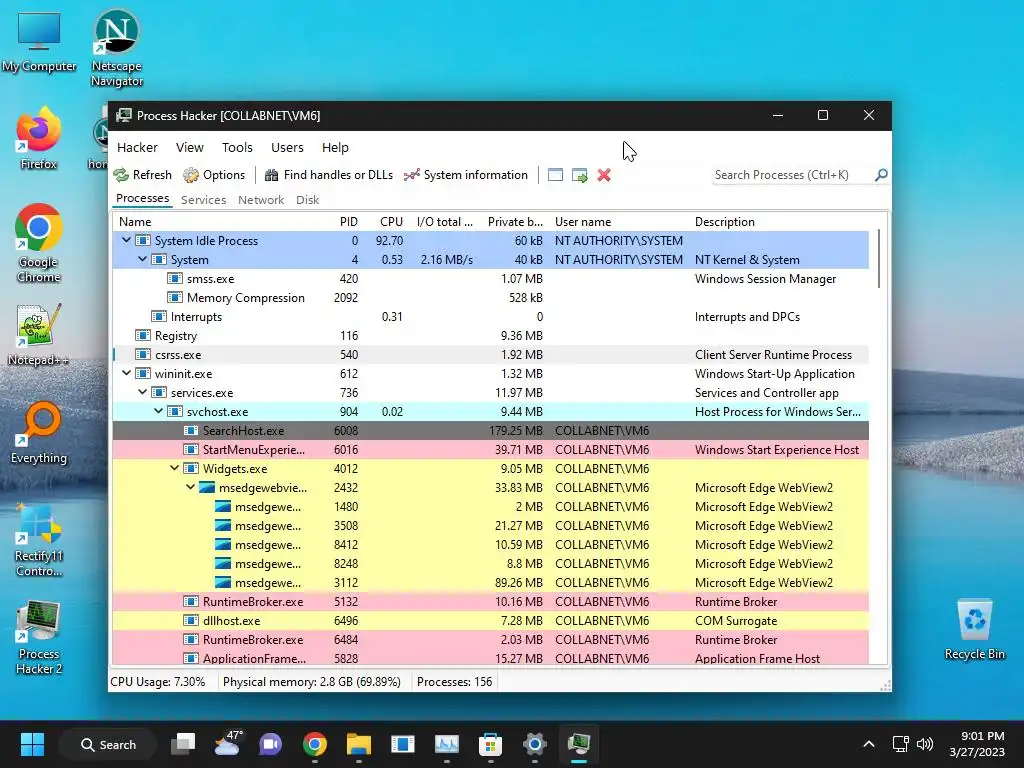Select the Registry process row
This screenshot has height=768, width=1024.
[491, 336]
